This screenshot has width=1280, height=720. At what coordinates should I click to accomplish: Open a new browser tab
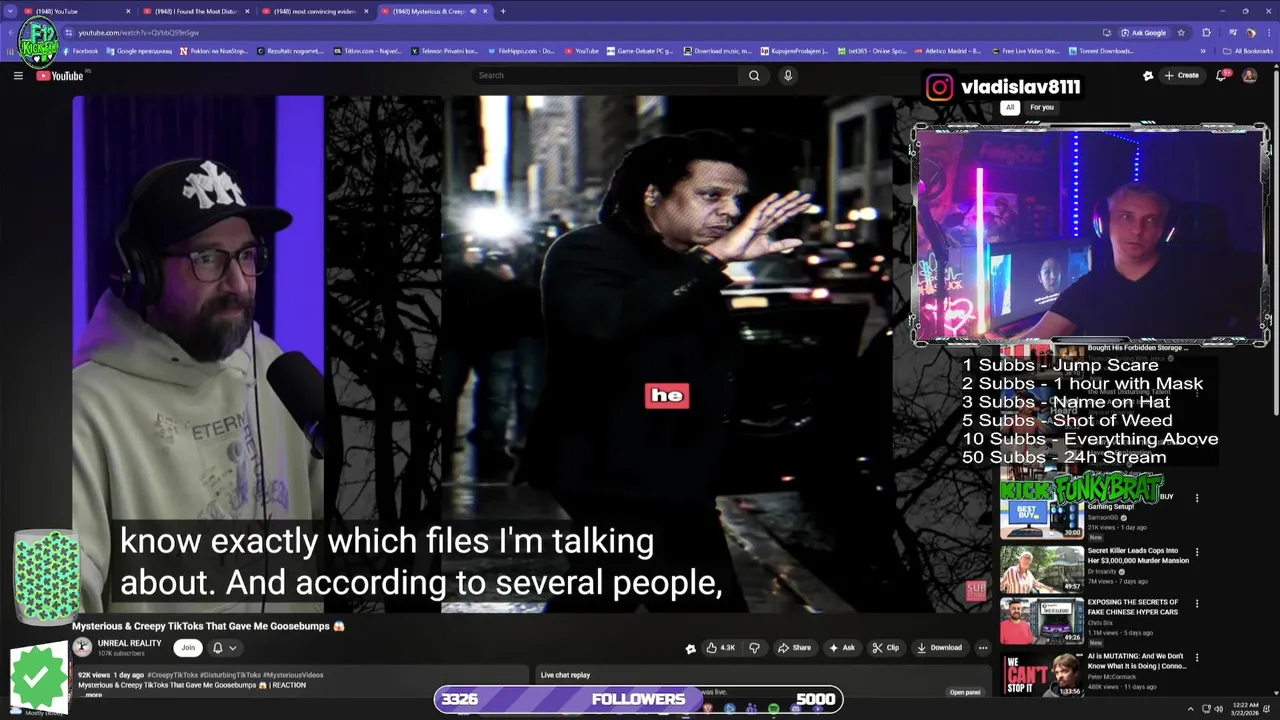tap(503, 11)
